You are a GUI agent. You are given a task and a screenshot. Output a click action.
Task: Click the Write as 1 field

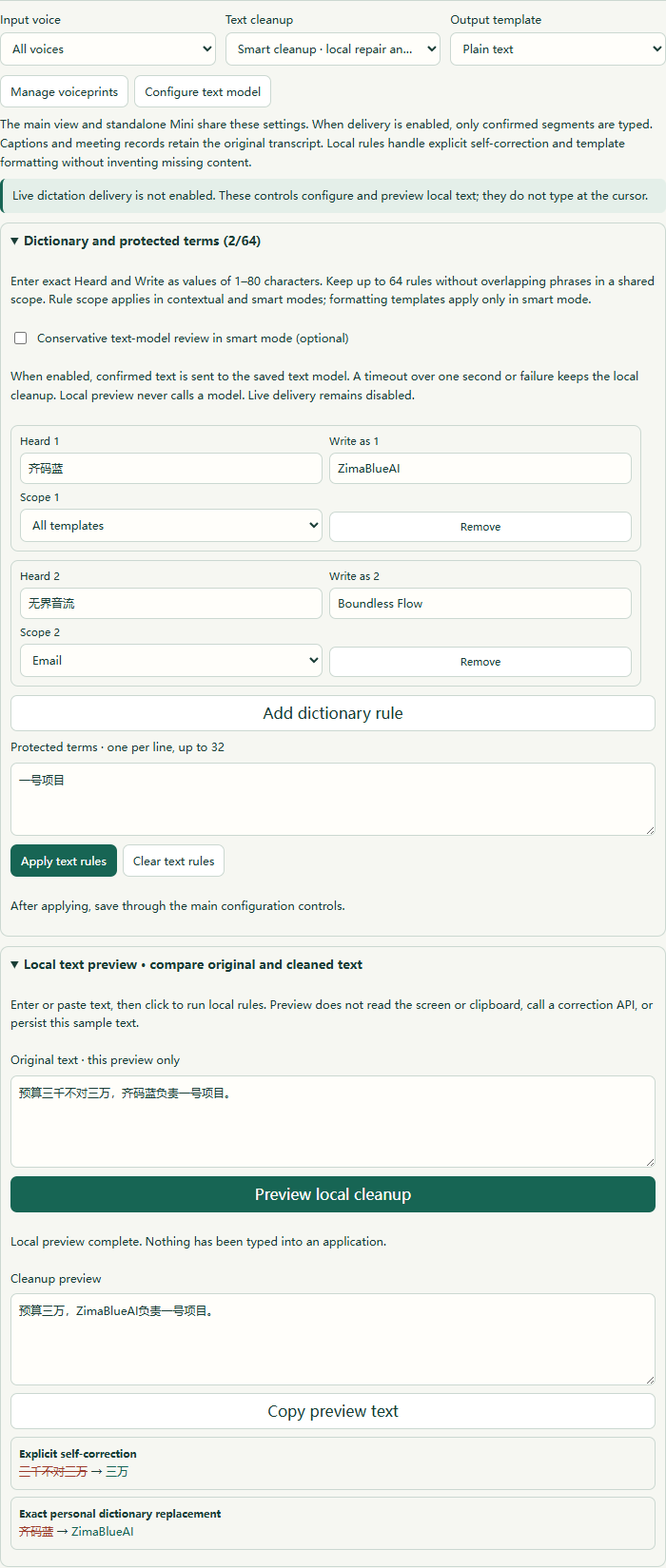[x=480, y=469]
